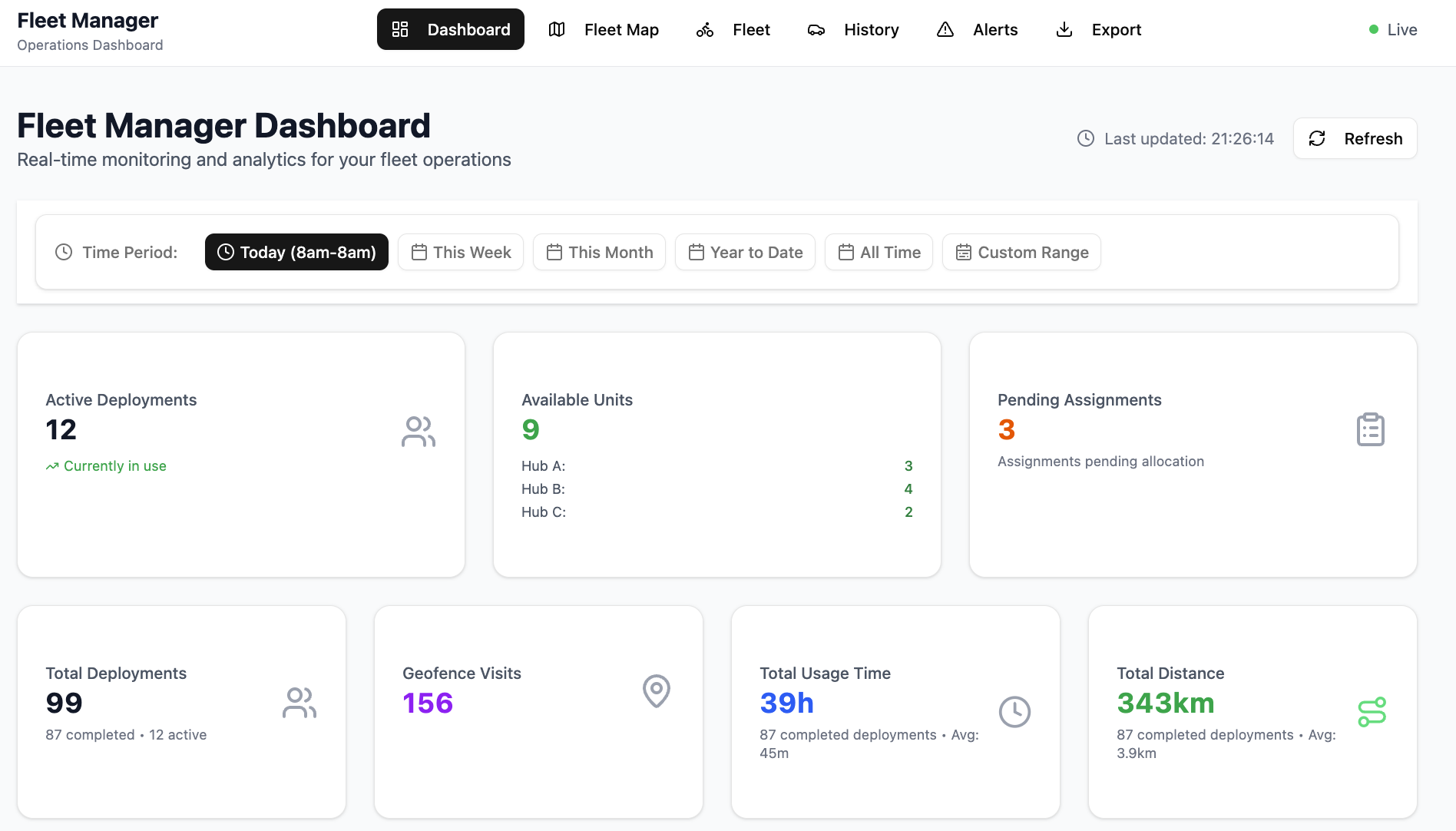The width and height of the screenshot is (1456, 831).
Task: Click the clipboard icon on Pending Assignments
Action: tap(1370, 429)
